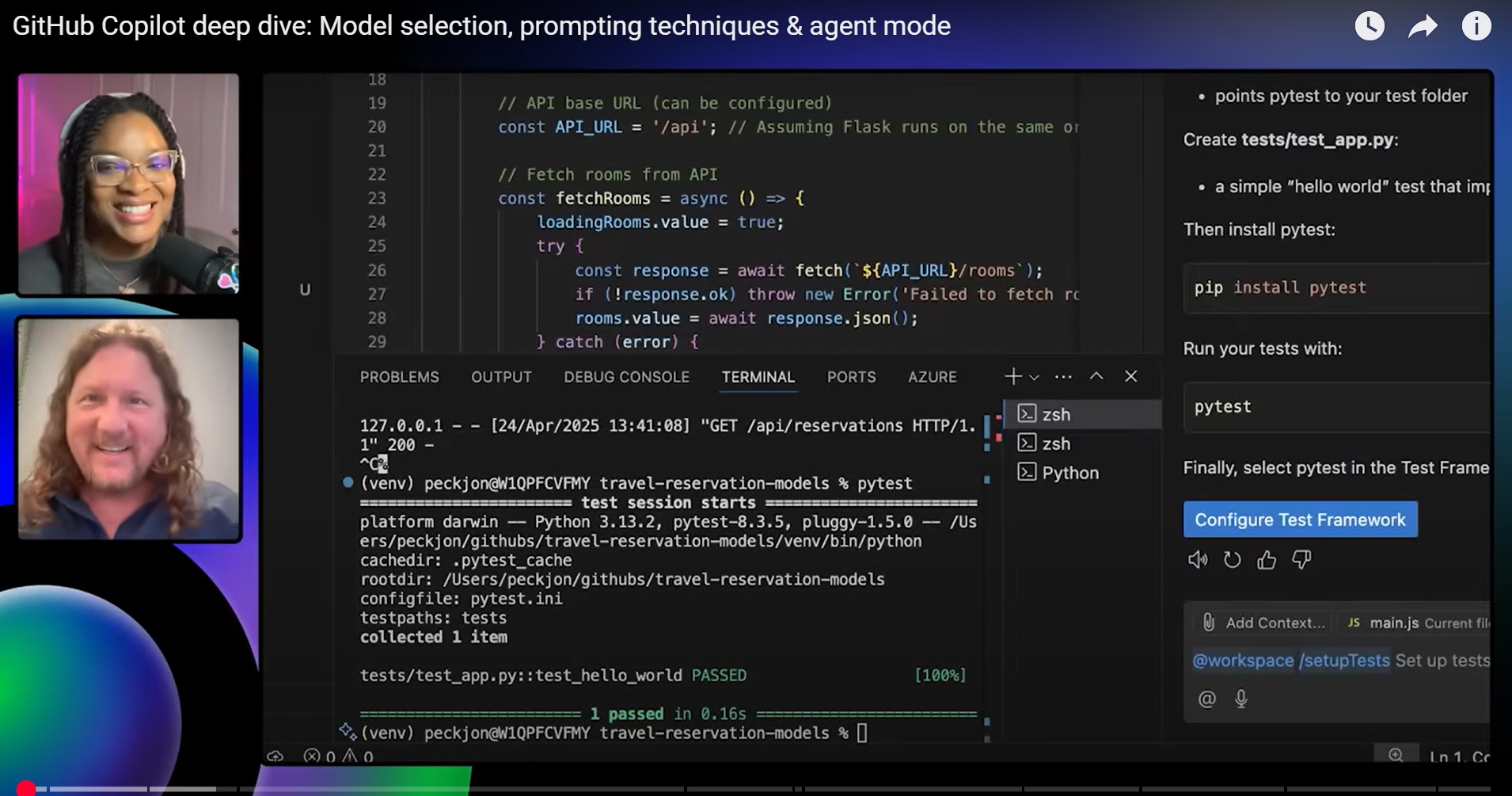Click the chat input with @workspace /setupTests
This screenshot has height=796, width=1512.
coord(1339,661)
